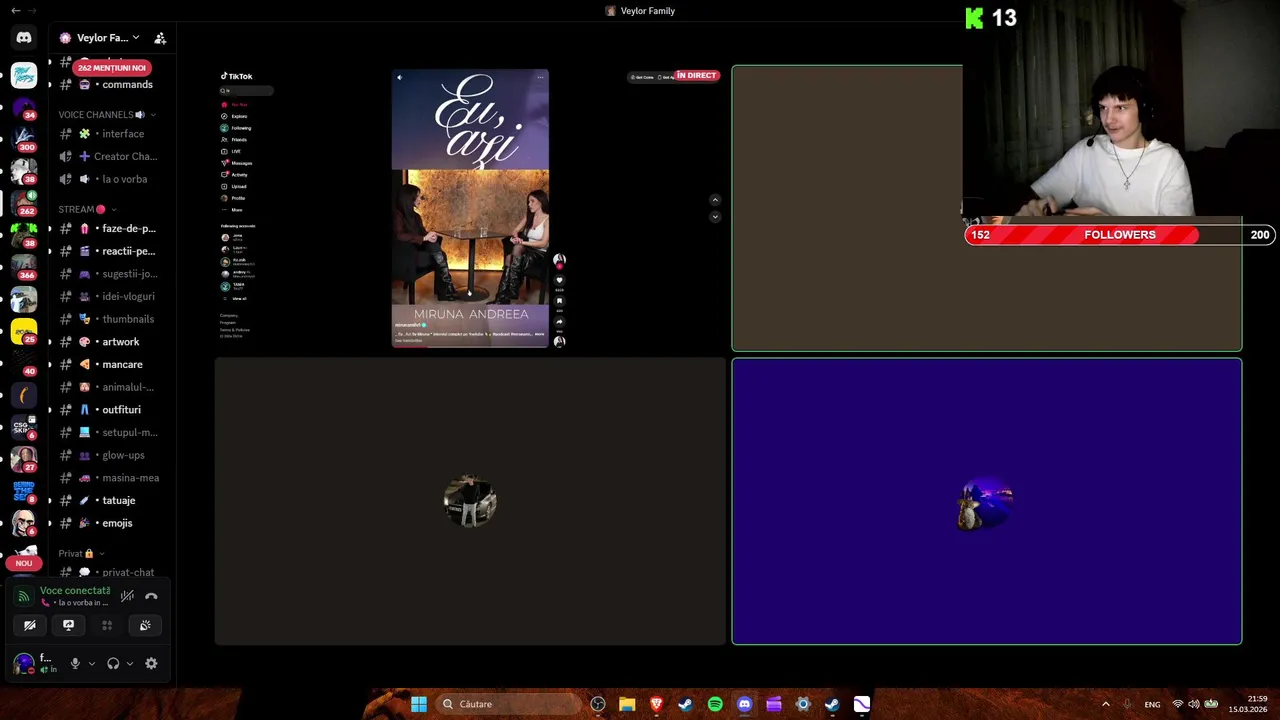Screen dimensions: 1280x720
Task: Click the taskbar Căutare search box
Action: point(507,704)
